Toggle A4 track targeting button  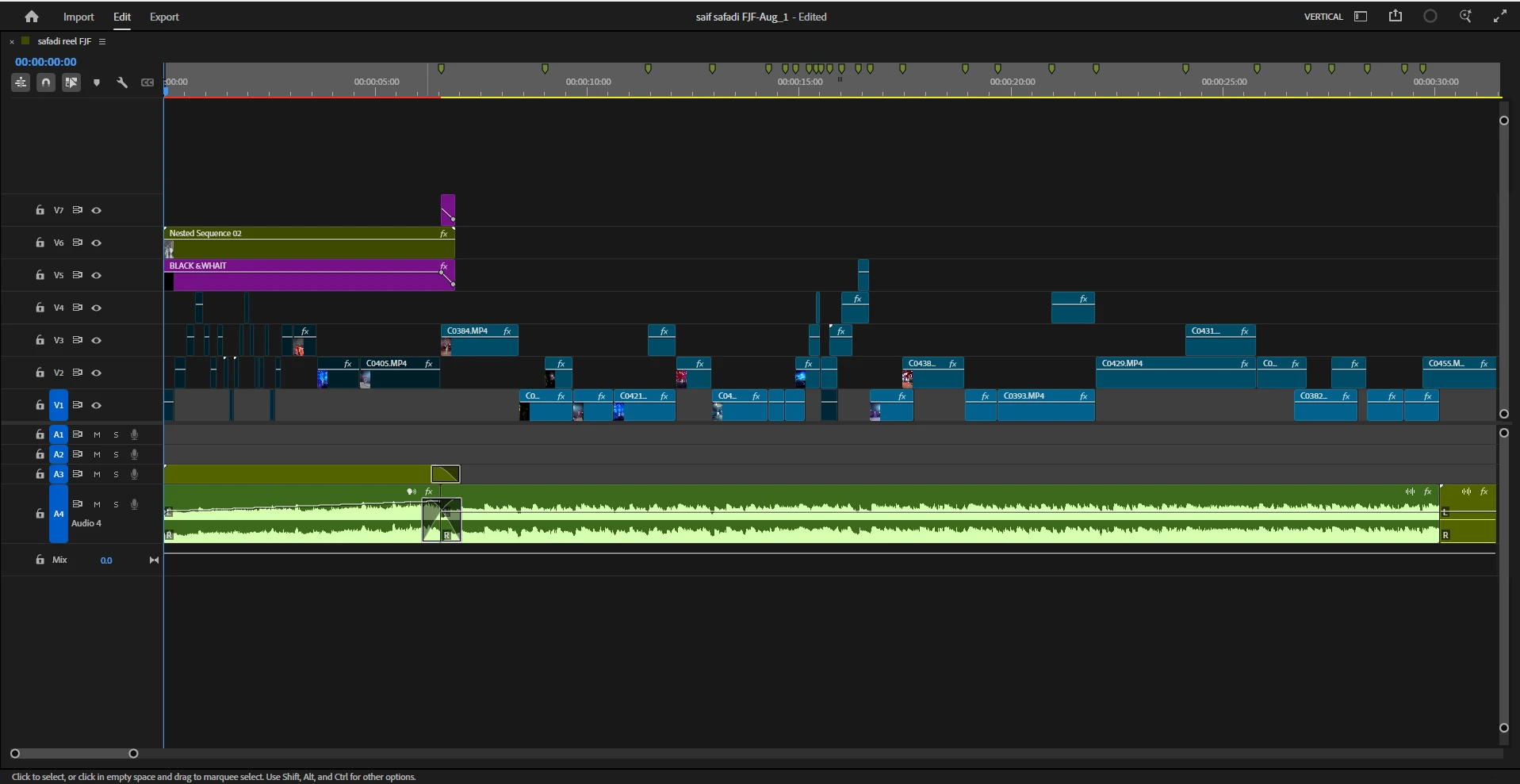(59, 514)
